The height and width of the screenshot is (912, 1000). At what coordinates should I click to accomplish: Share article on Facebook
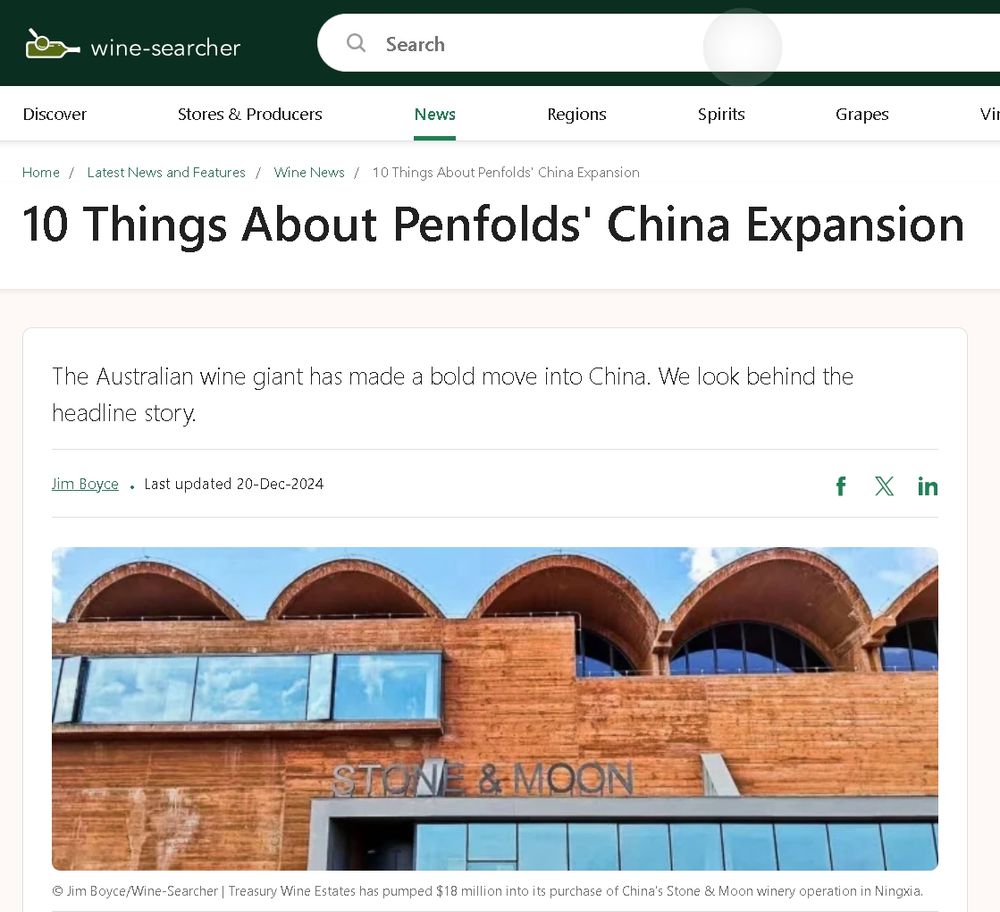(x=841, y=486)
